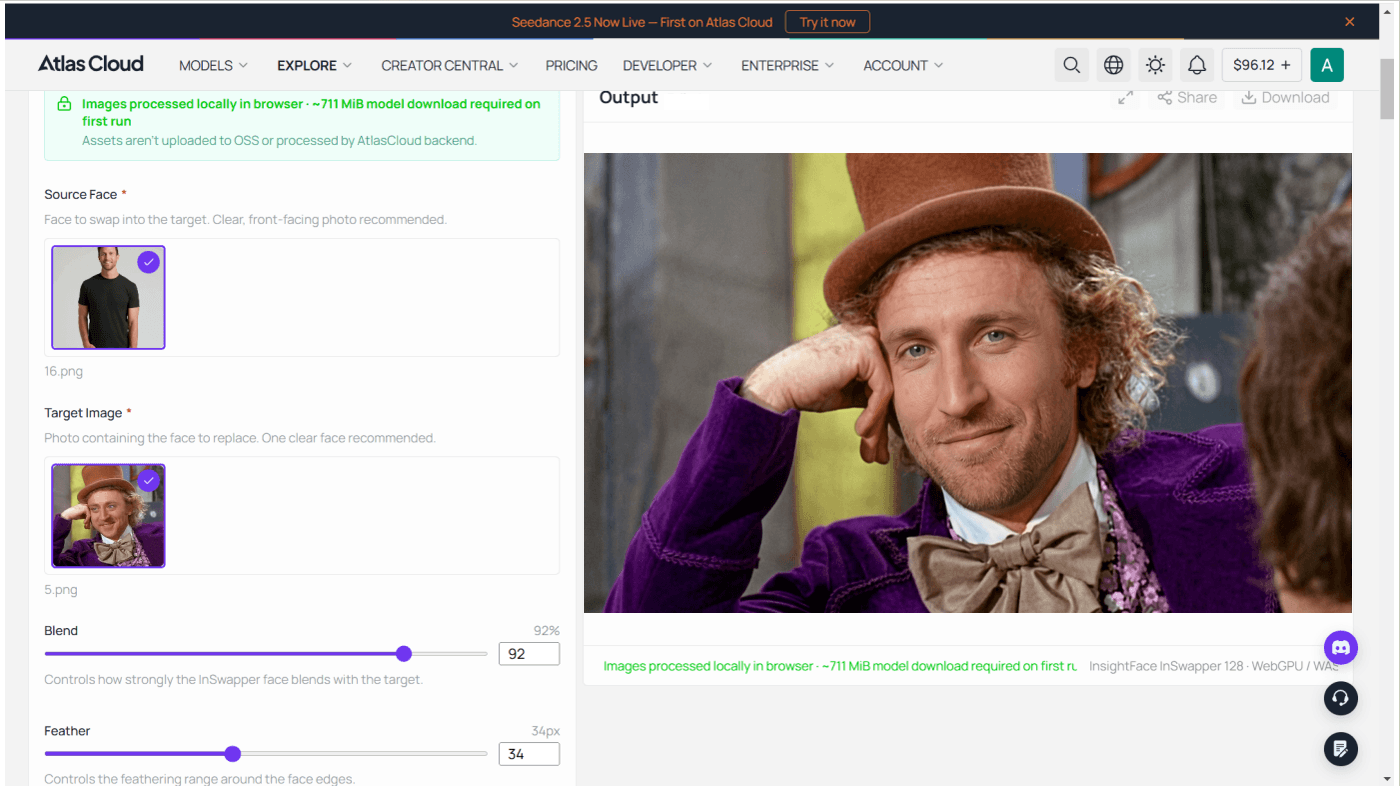Close the Seedance announcement banner
Image resolution: width=1400 pixels, height=786 pixels.
[x=1349, y=22]
